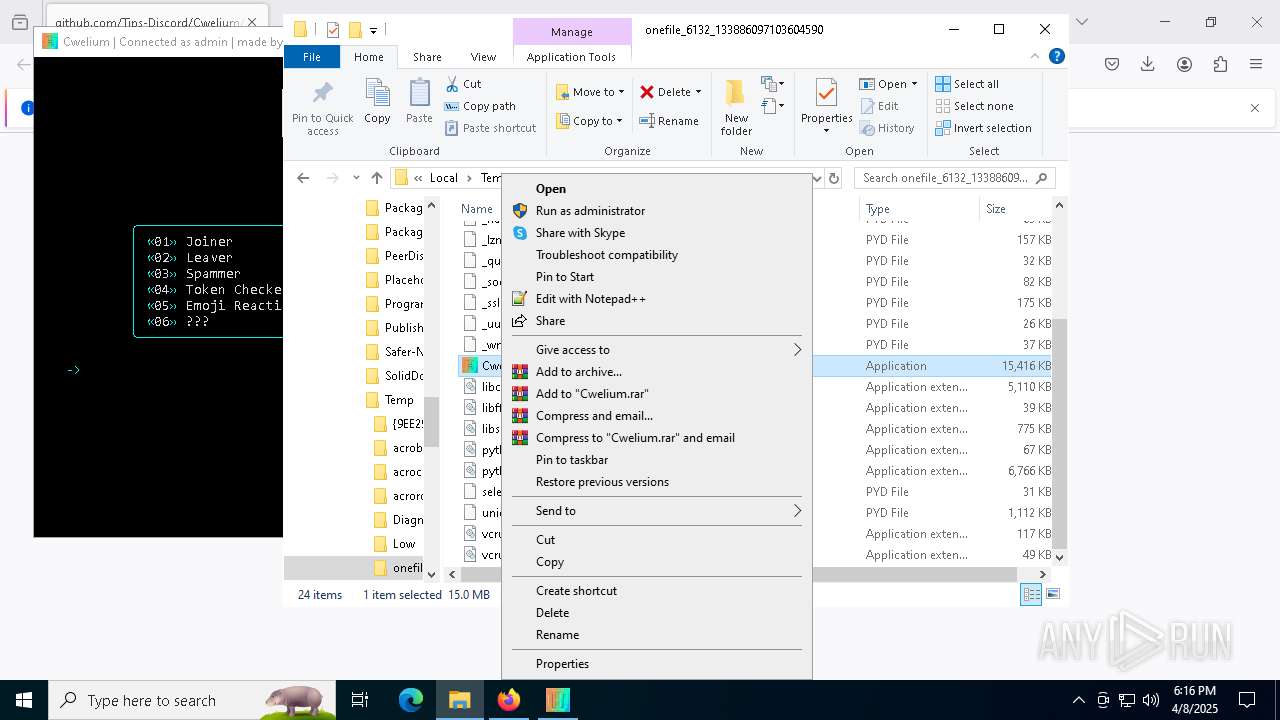Go up one folder level arrow
Screen dimensions: 1280x720
coord(377,178)
